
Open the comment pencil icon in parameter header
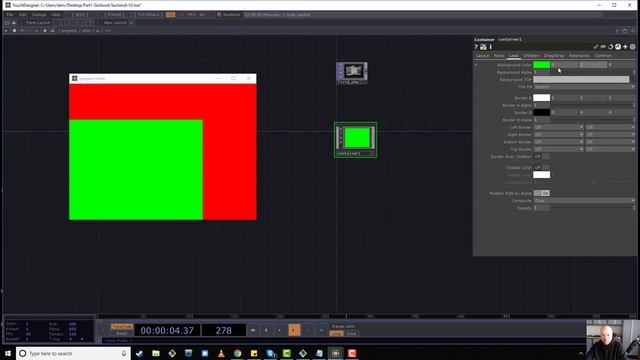point(596,47)
